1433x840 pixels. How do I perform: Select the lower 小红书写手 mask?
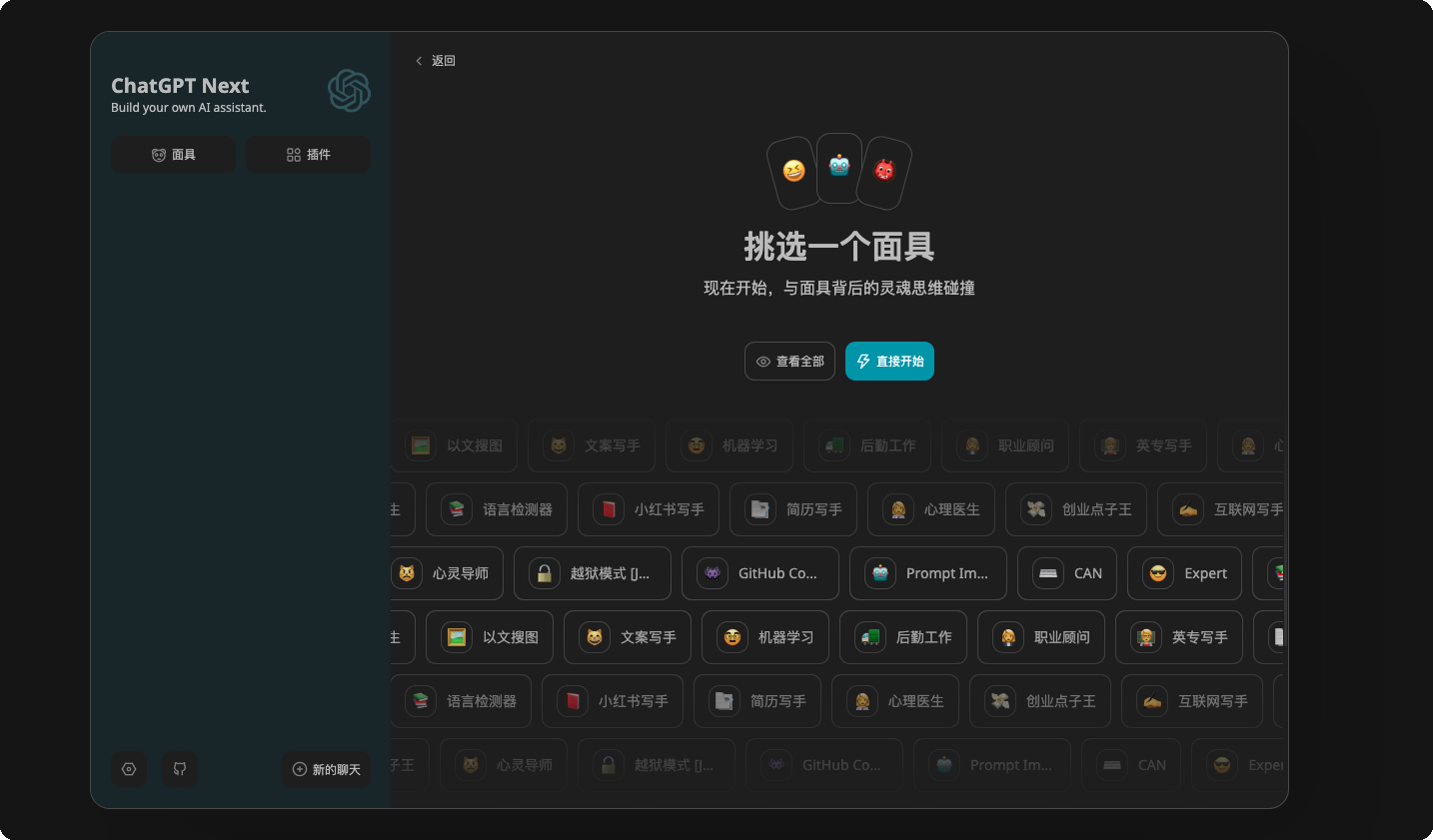[x=613, y=701]
